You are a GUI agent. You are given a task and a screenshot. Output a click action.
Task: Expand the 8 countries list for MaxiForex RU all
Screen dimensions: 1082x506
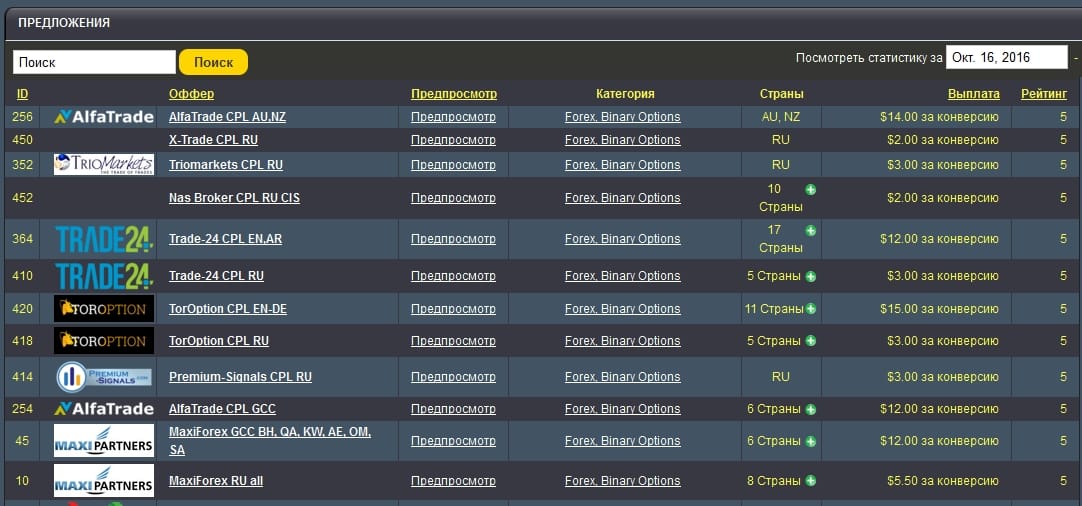click(811, 480)
